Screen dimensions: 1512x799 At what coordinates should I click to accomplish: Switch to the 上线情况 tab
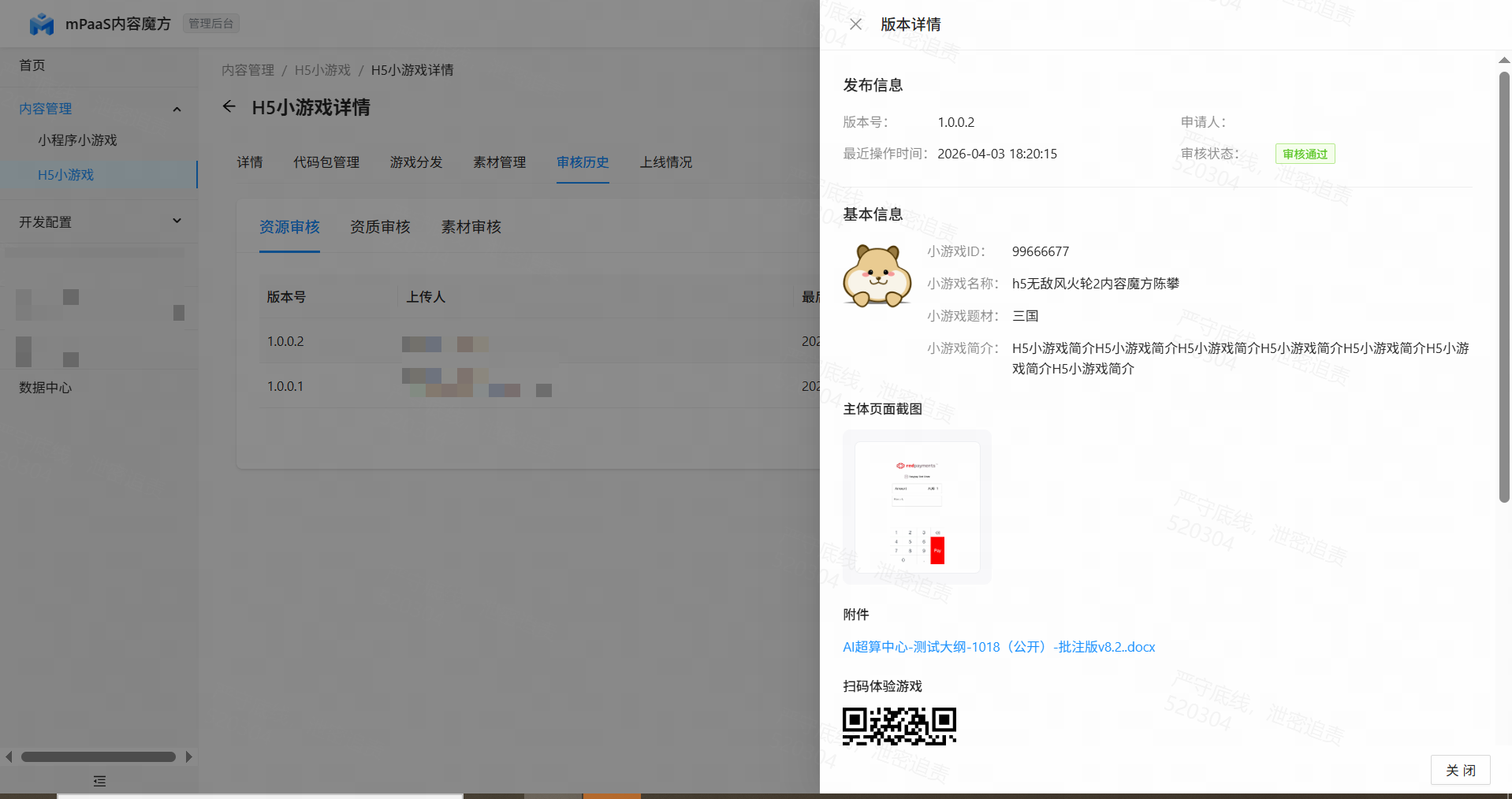tap(666, 162)
